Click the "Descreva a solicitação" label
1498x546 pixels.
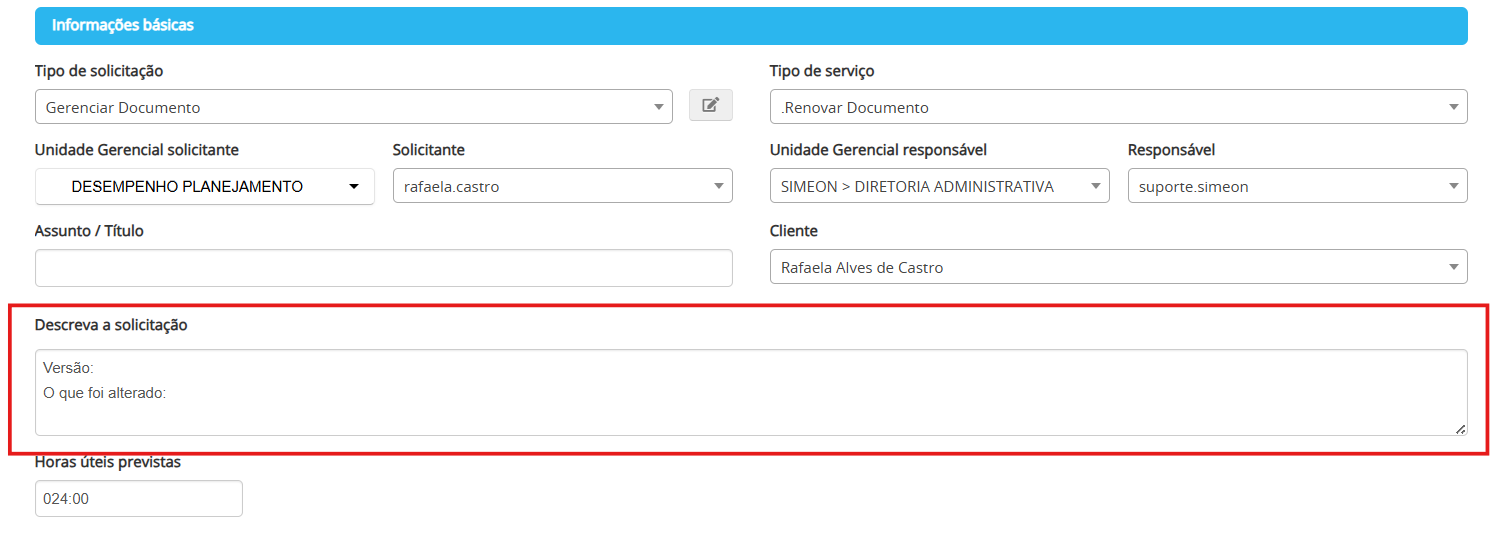(x=111, y=325)
